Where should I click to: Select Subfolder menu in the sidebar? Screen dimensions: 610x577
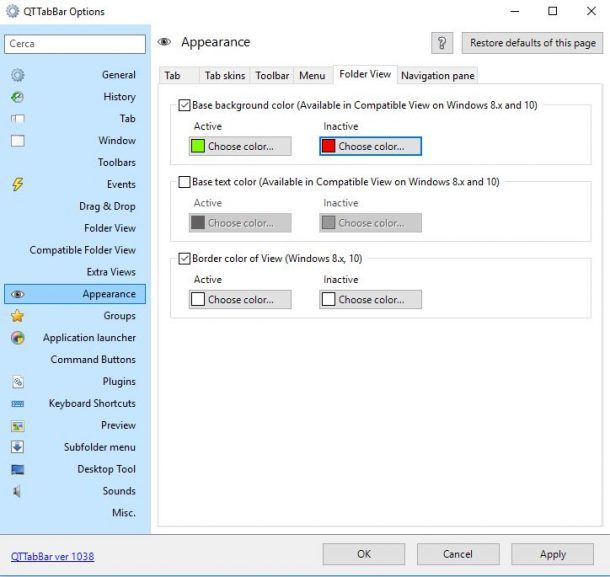pos(75,447)
